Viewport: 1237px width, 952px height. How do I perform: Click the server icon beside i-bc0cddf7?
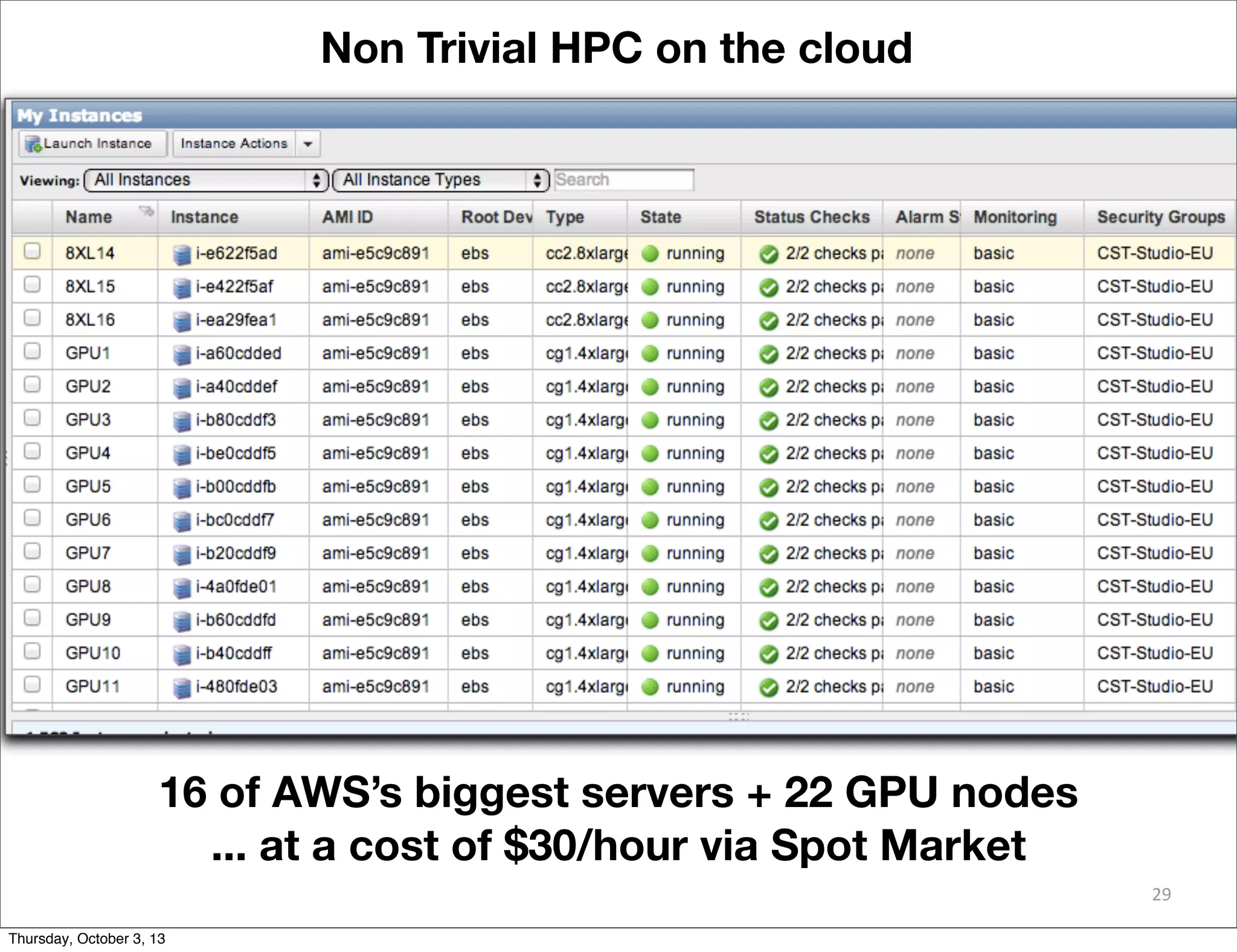[x=182, y=521]
